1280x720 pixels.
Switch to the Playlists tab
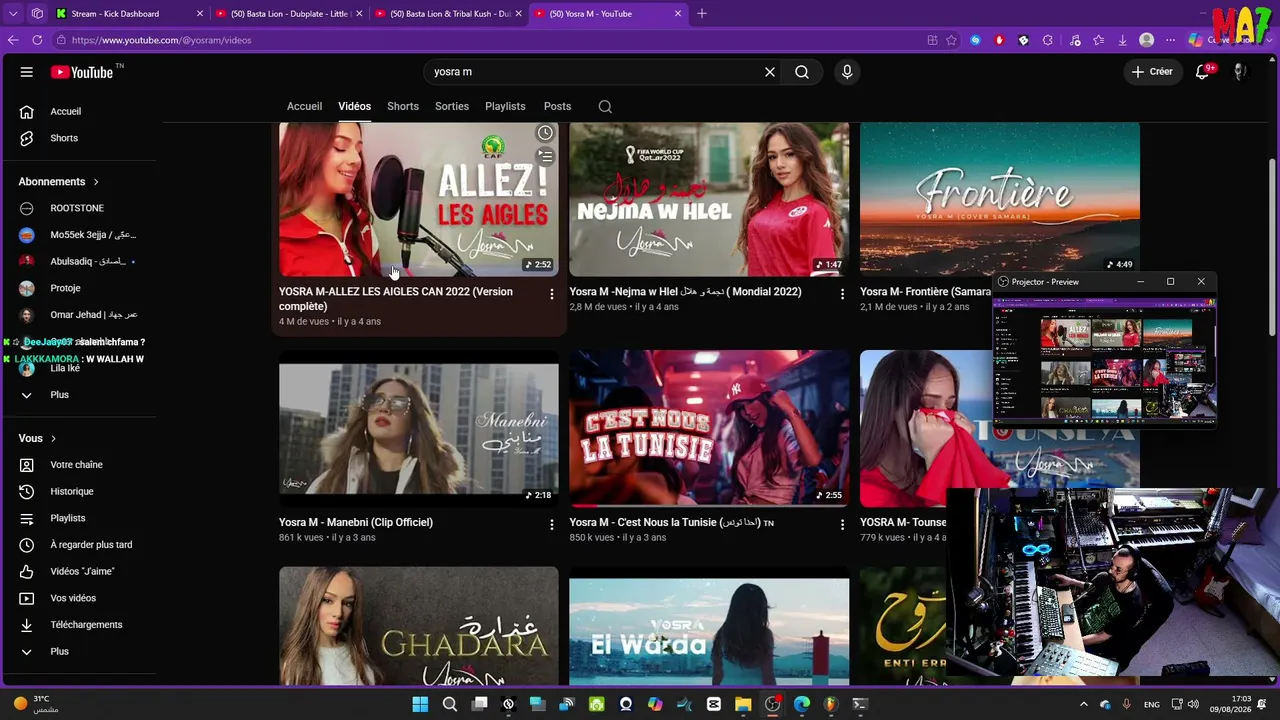pos(505,107)
